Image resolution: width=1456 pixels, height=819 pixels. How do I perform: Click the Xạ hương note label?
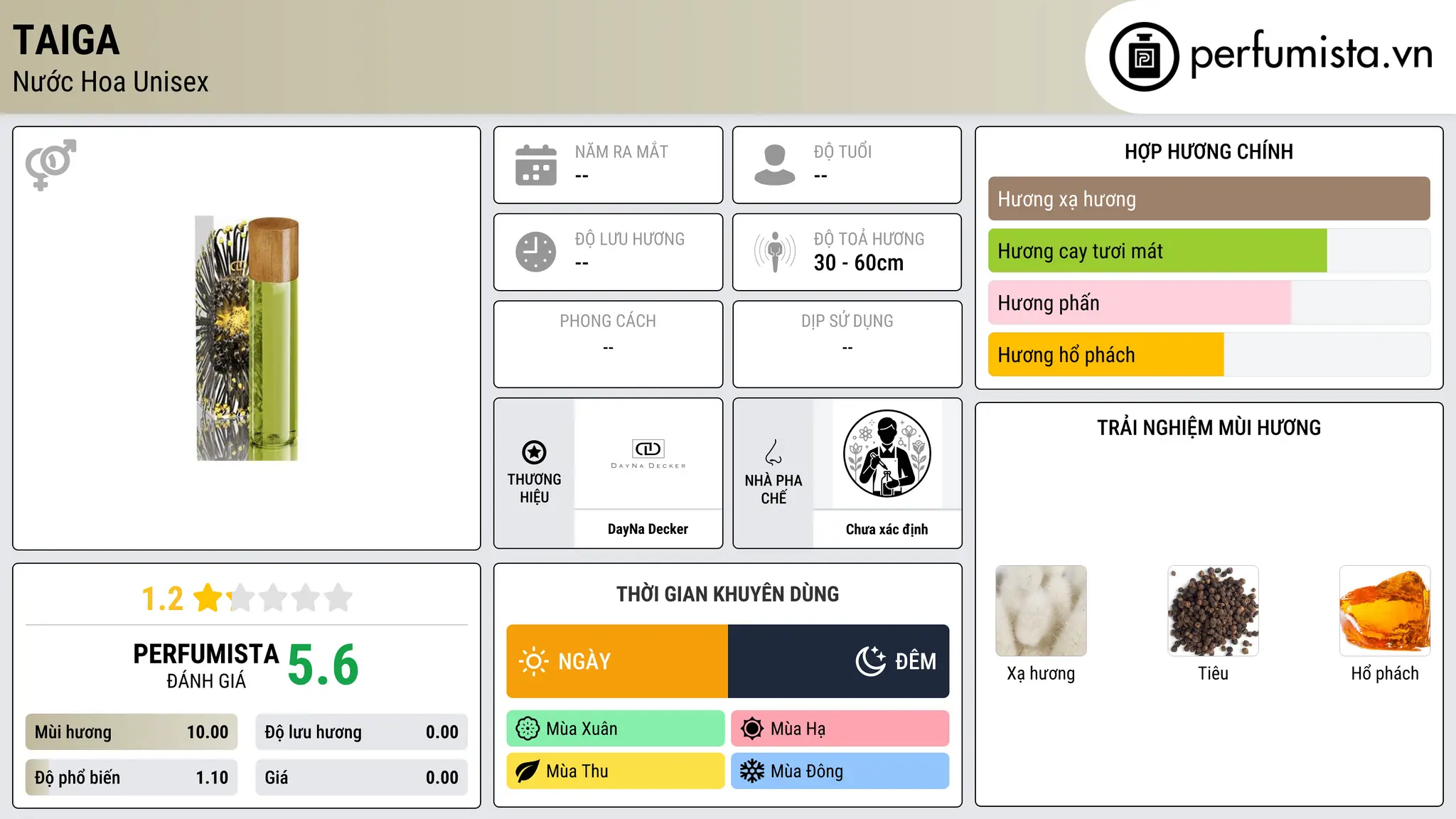pos(1041,673)
